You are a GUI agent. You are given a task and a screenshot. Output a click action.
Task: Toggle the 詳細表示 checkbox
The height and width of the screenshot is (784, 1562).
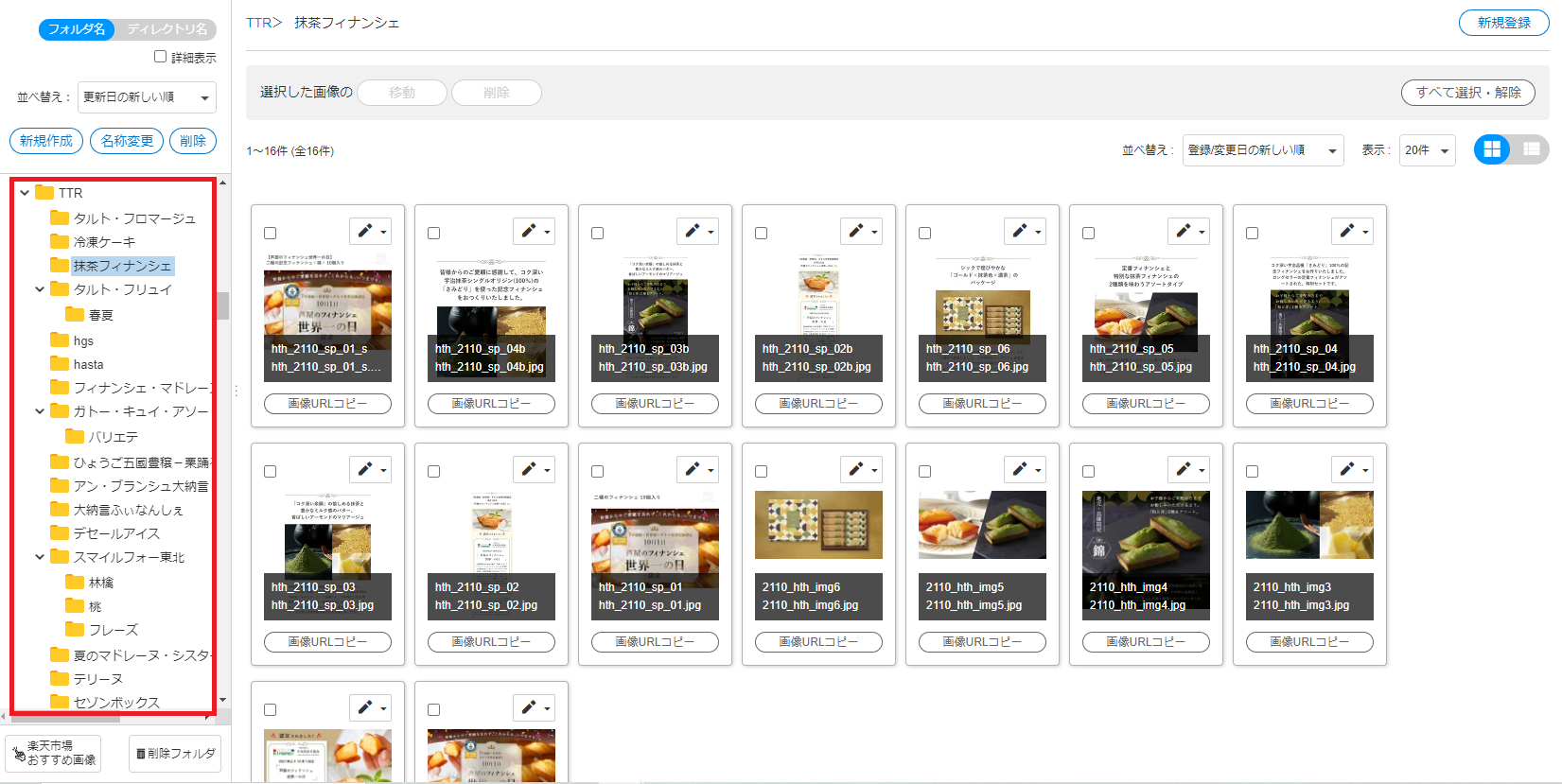click(x=161, y=57)
